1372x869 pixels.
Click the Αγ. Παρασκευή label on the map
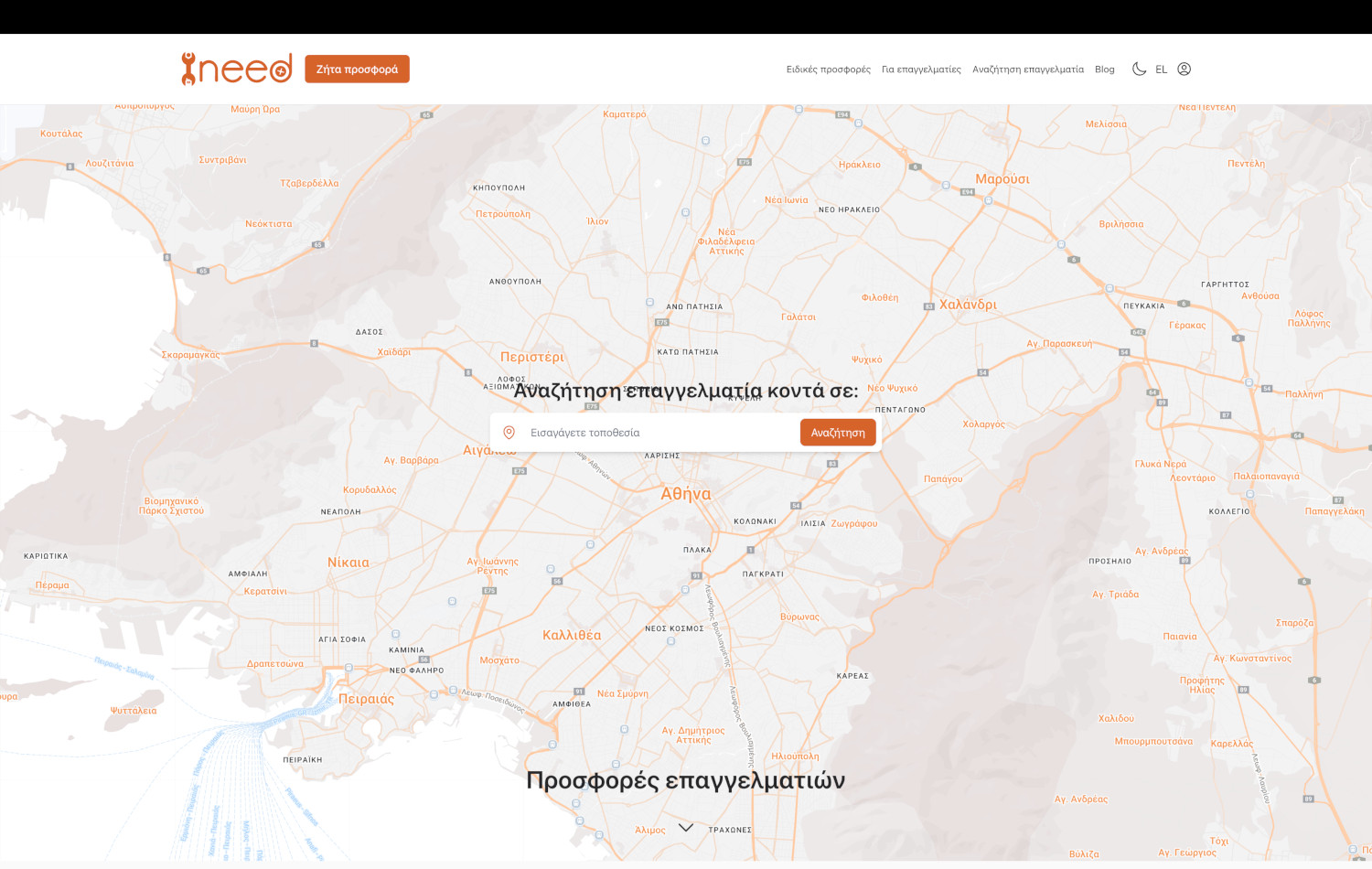coord(1059,344)
